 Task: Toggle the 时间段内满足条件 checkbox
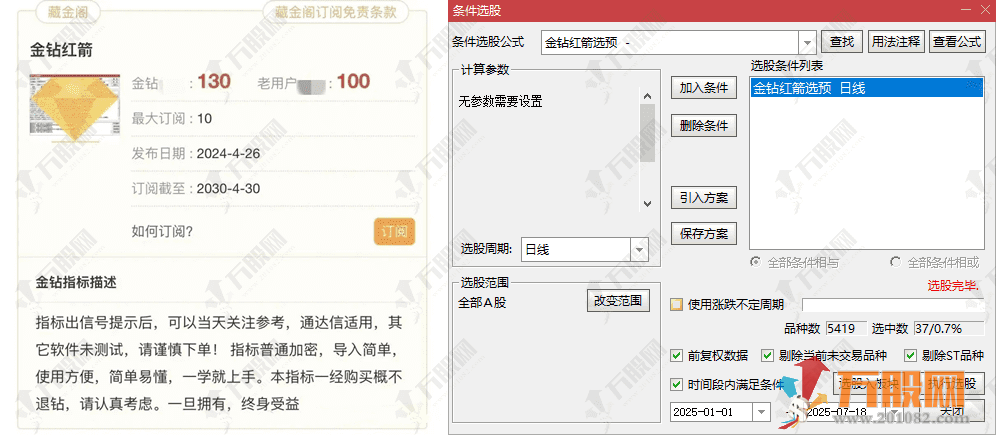(x=677, y=384)
